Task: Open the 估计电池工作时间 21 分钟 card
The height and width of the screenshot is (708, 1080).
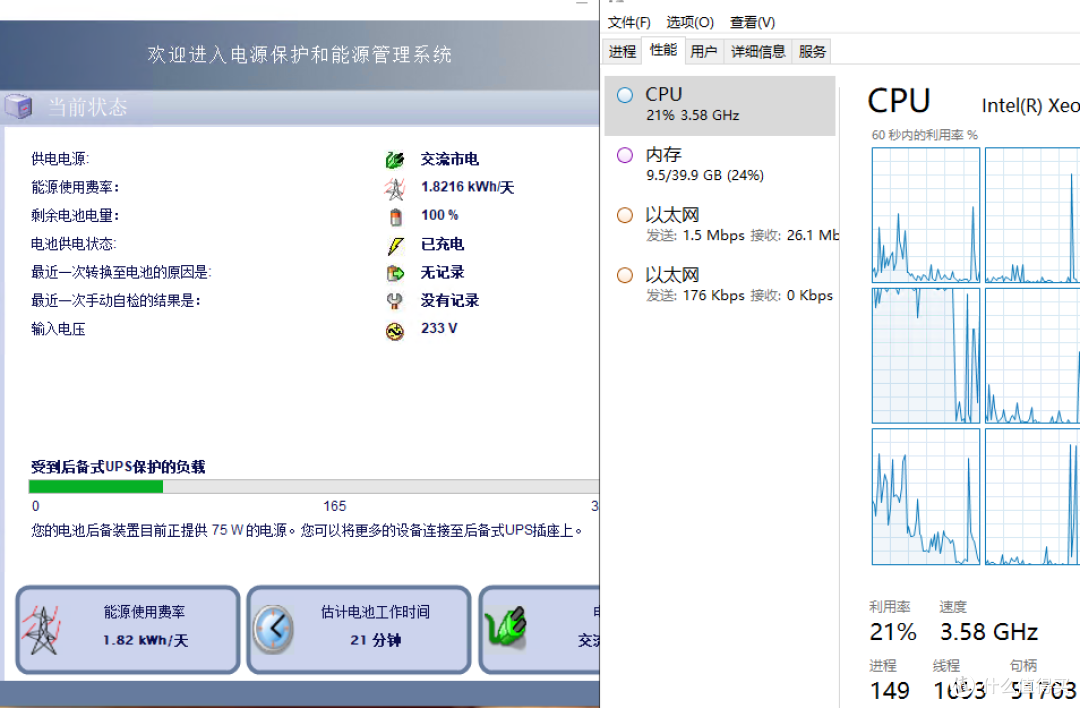Action: pos(359,629)
